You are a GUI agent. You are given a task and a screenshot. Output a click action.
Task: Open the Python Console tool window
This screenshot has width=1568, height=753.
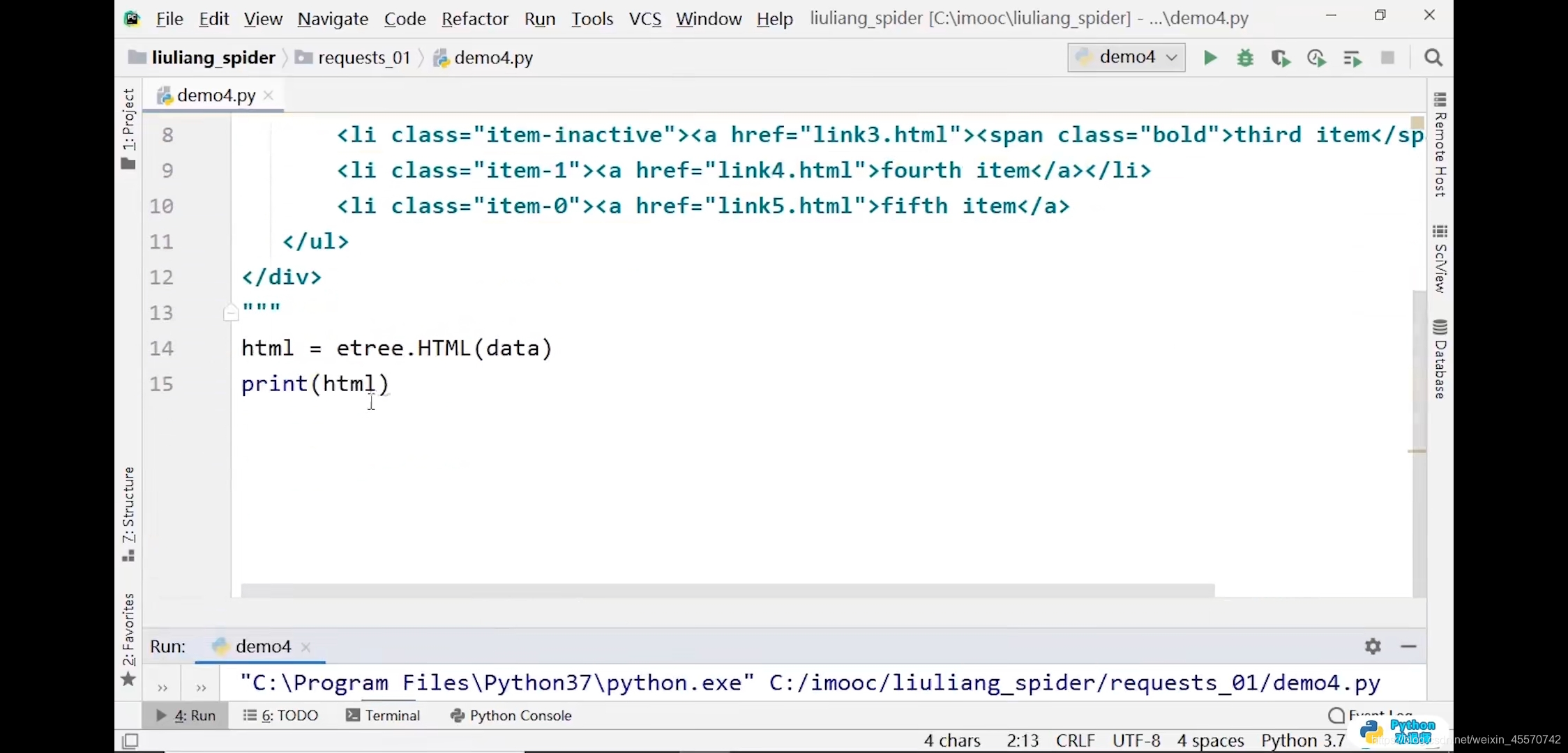(511, 715)
